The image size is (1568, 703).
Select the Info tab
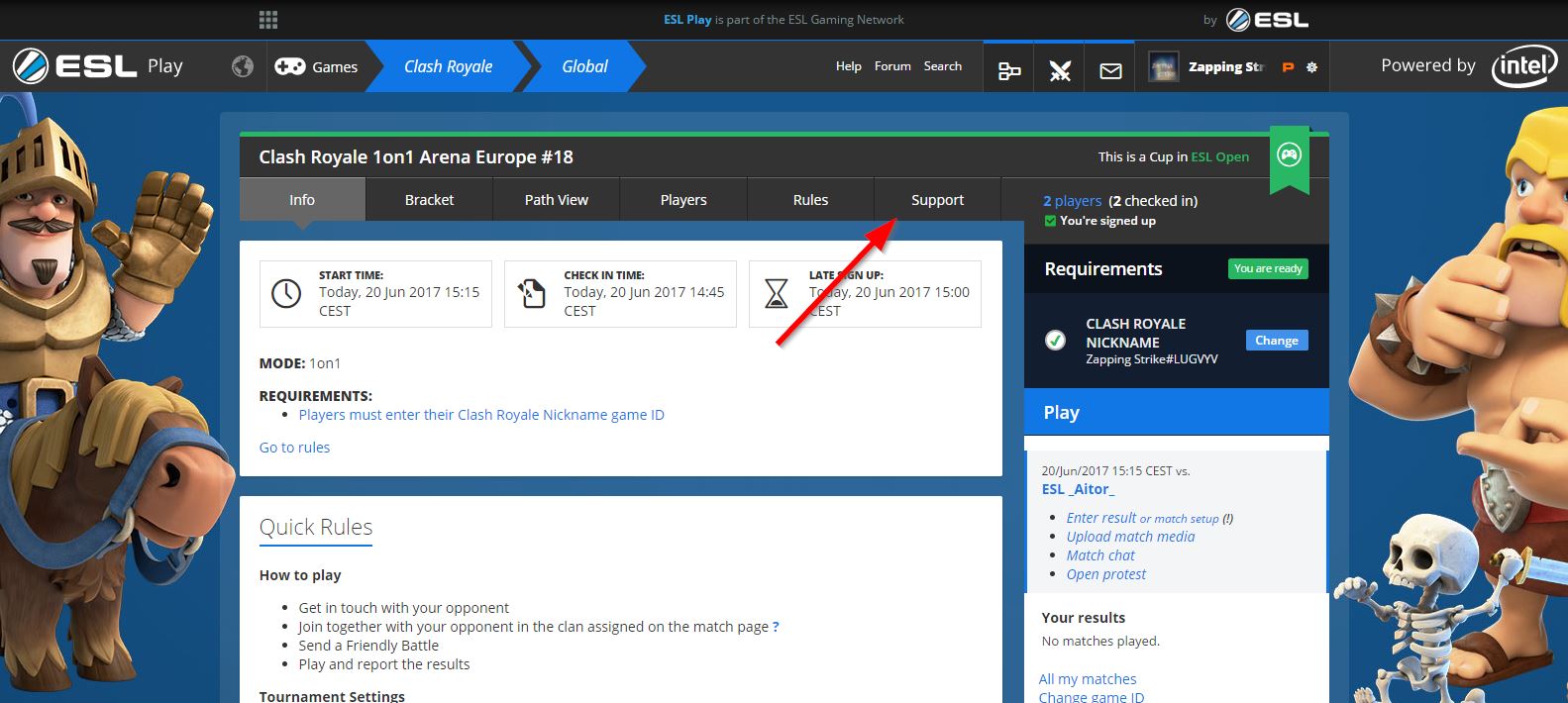(x=302, y=199)
